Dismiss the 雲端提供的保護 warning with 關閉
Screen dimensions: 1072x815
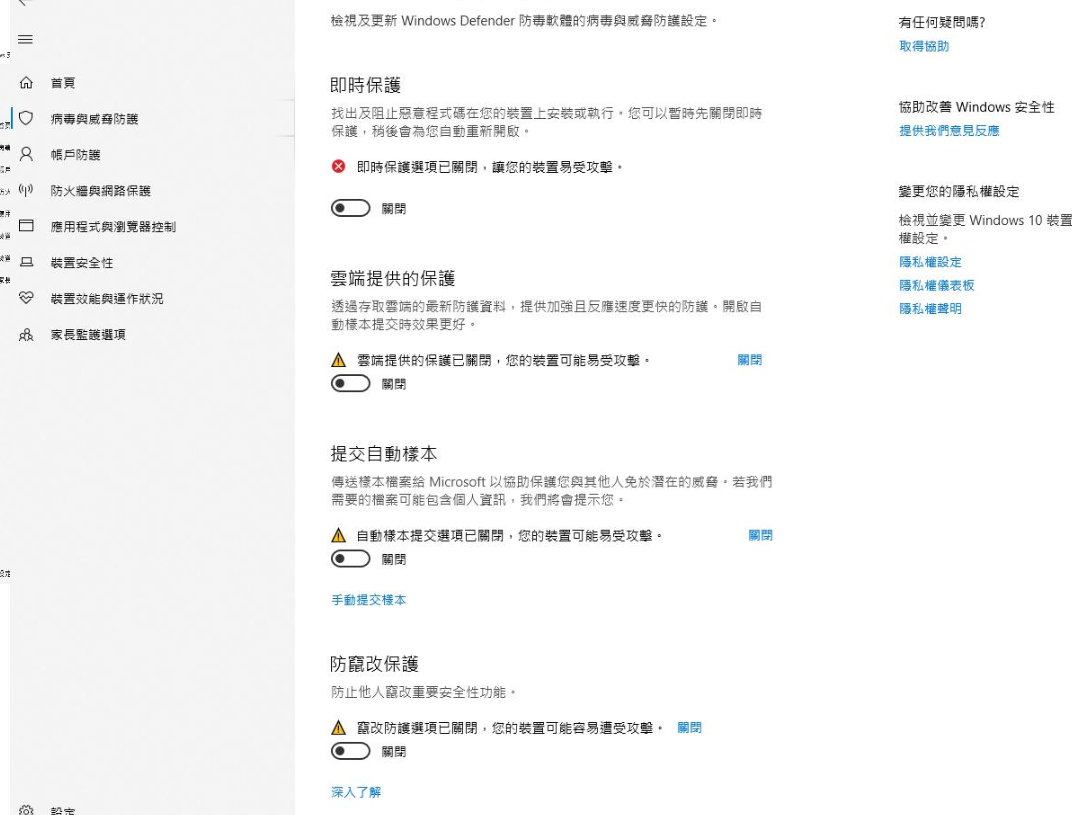(x=749, y=360)
